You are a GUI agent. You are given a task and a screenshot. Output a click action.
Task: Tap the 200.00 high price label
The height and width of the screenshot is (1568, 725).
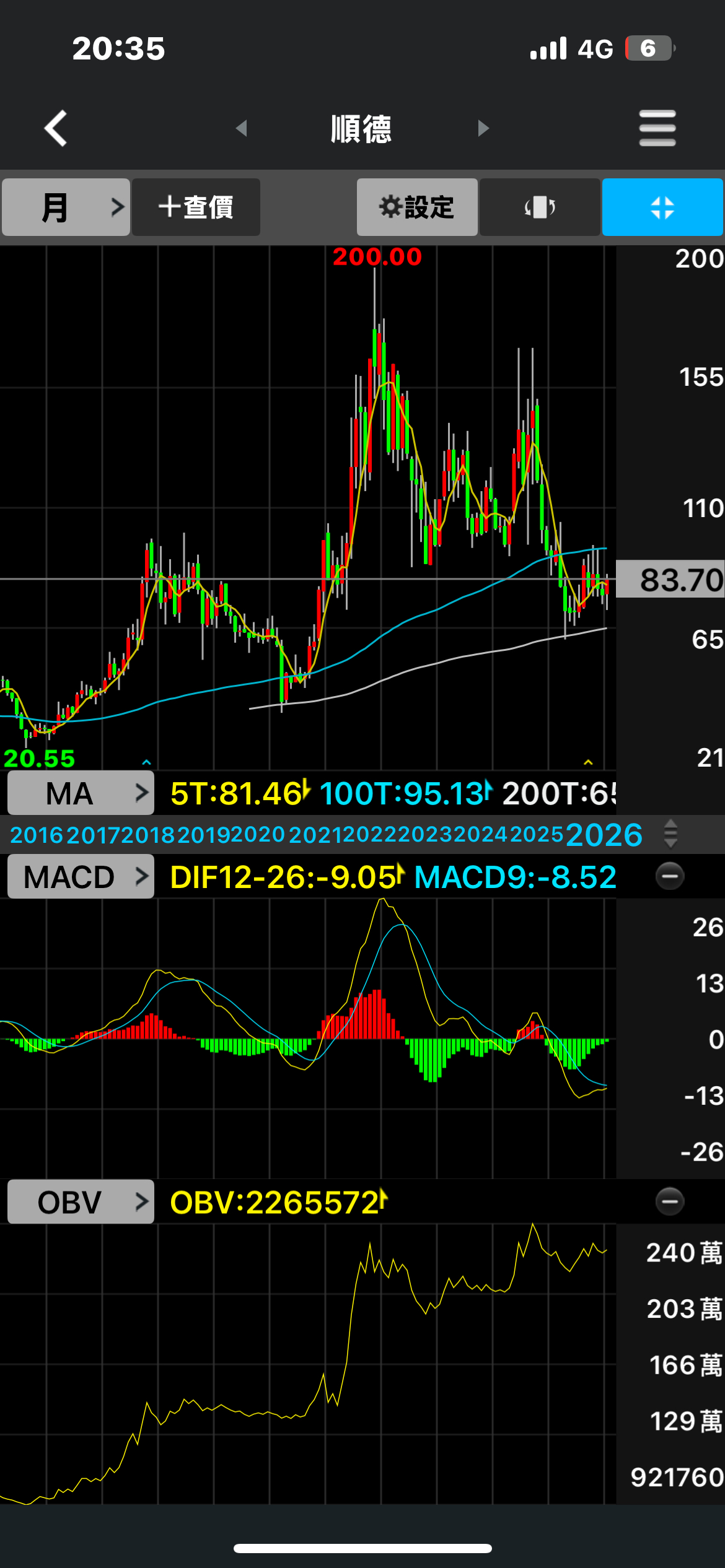coord(377,256)
